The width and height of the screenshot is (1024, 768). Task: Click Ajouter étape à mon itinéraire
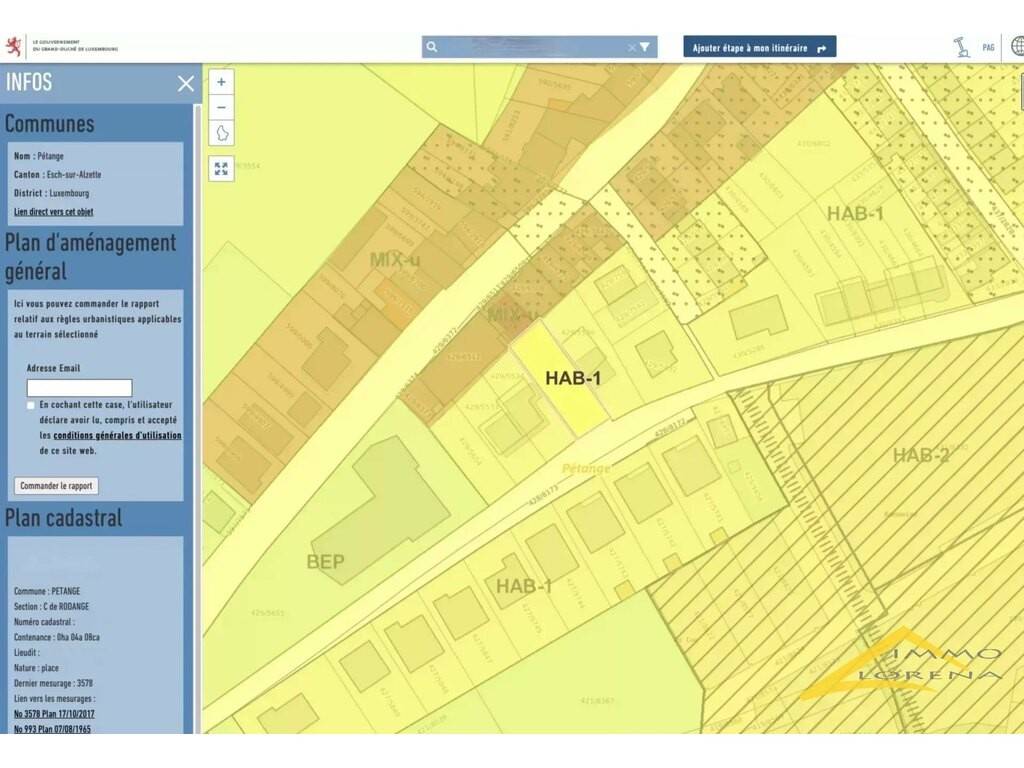point(759,47)
